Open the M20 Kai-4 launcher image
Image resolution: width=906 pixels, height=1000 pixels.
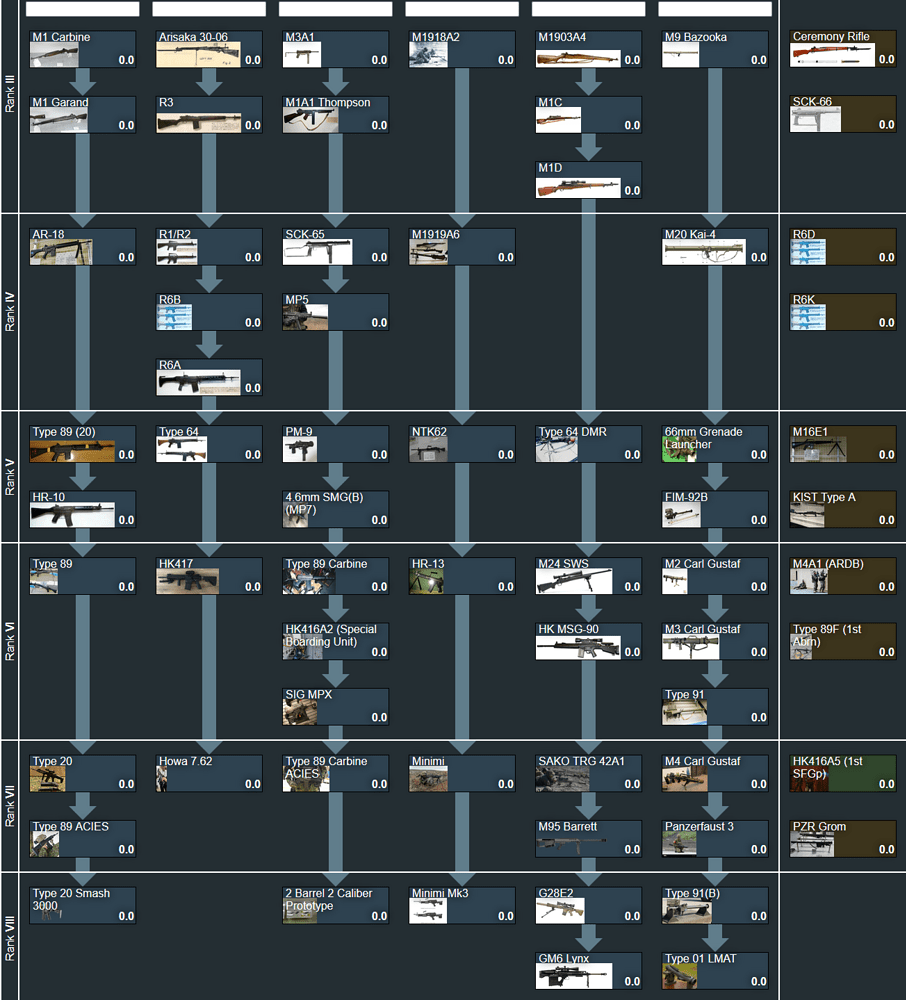coord(704,253)
